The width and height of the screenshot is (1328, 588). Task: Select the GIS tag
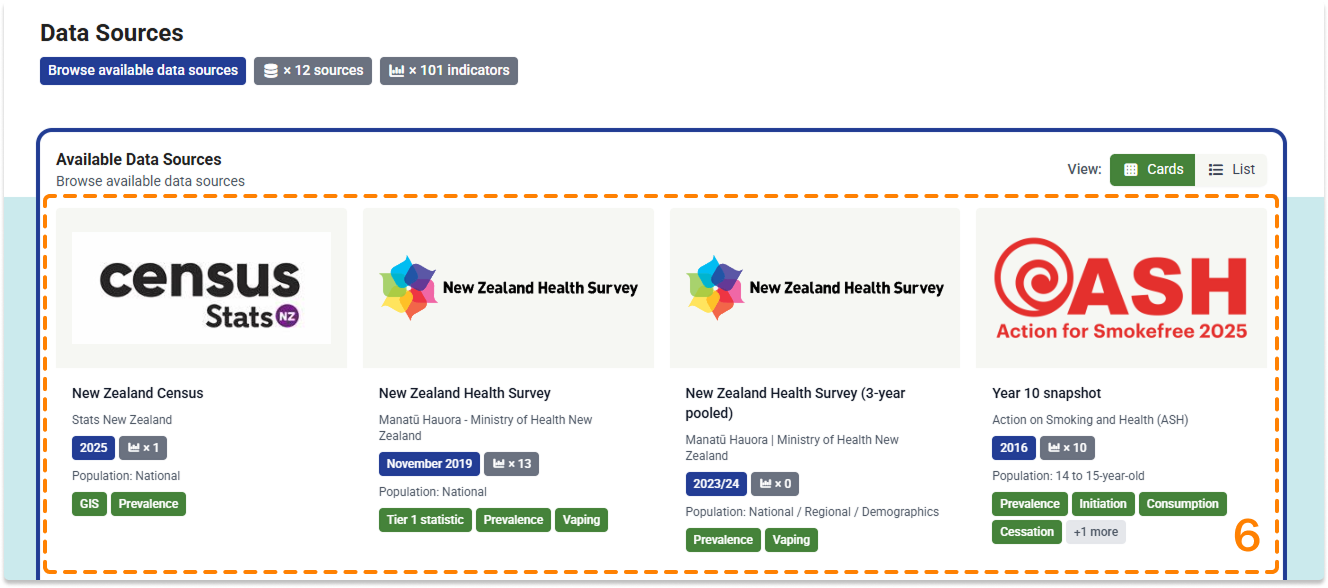88,504
